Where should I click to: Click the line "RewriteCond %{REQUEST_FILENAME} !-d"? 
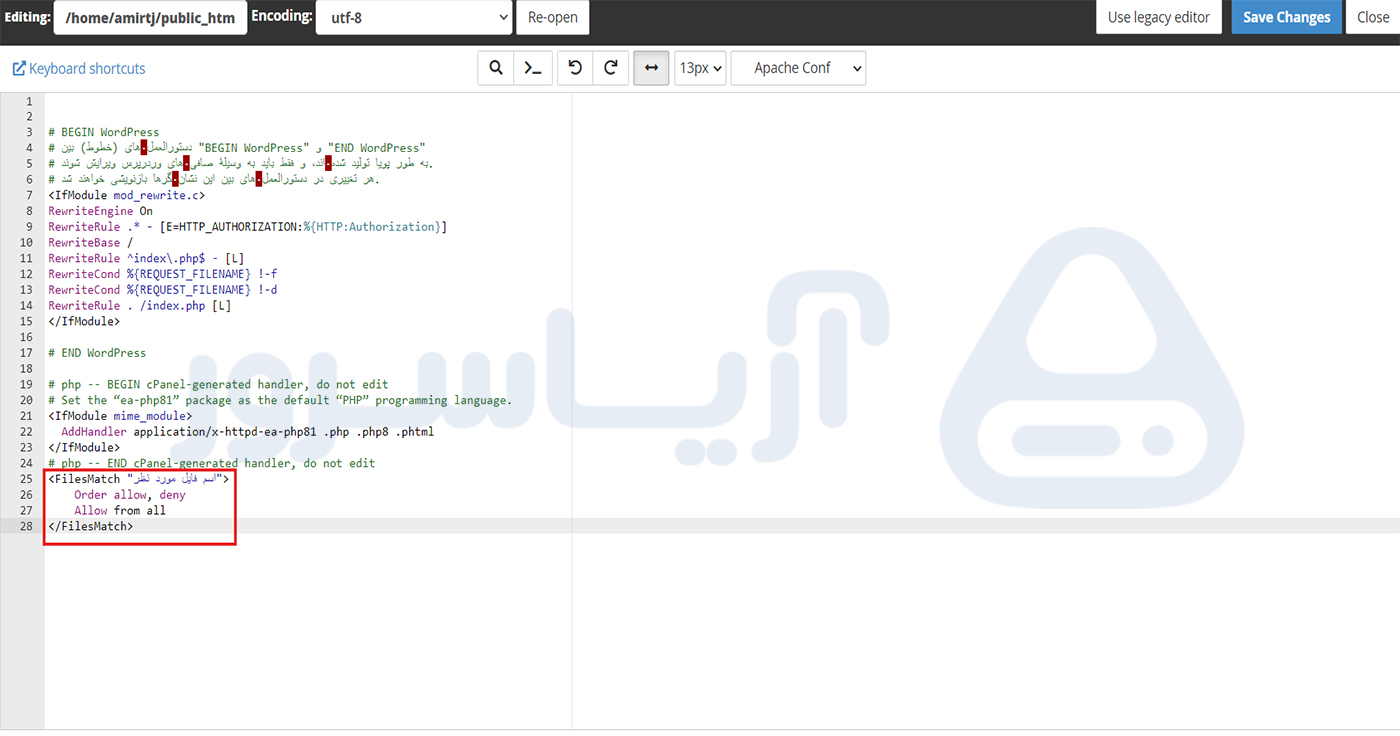[x=163, y=290]
